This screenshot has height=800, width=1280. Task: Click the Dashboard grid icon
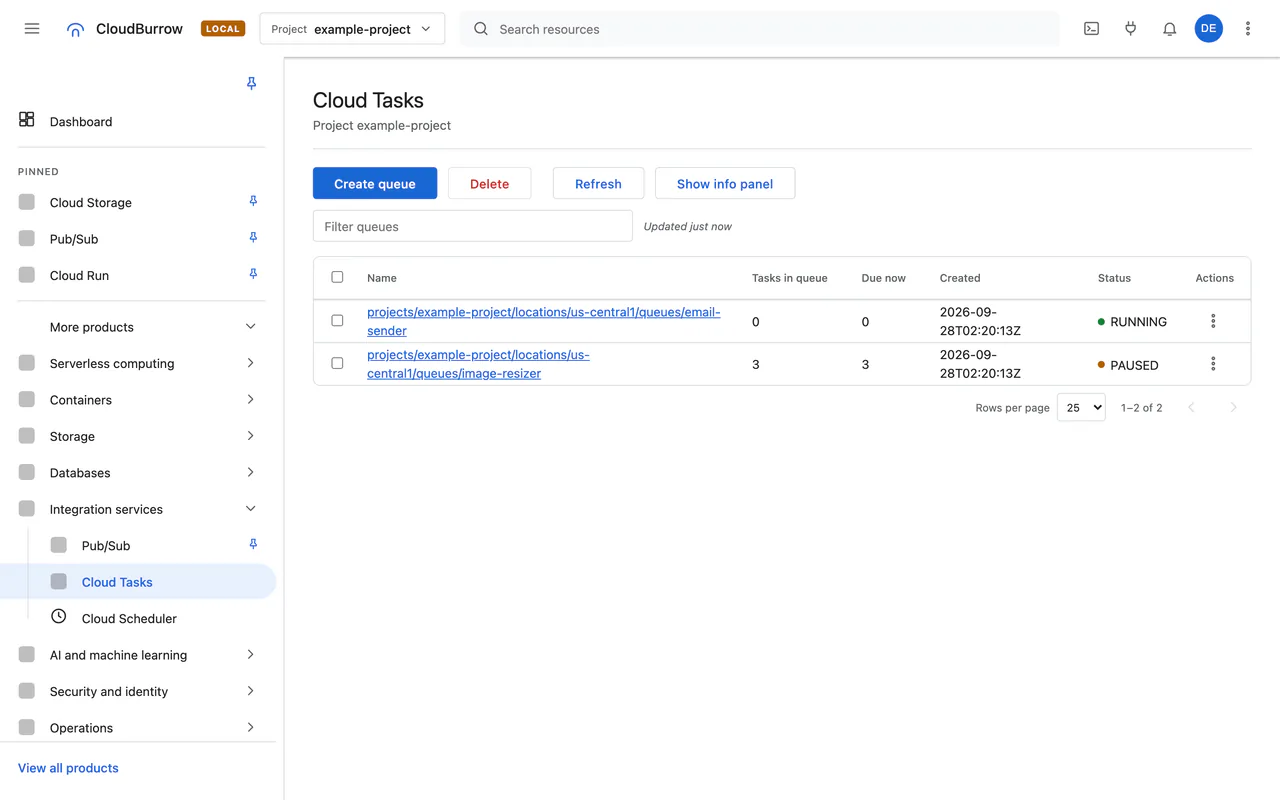(x=27, y=120)
